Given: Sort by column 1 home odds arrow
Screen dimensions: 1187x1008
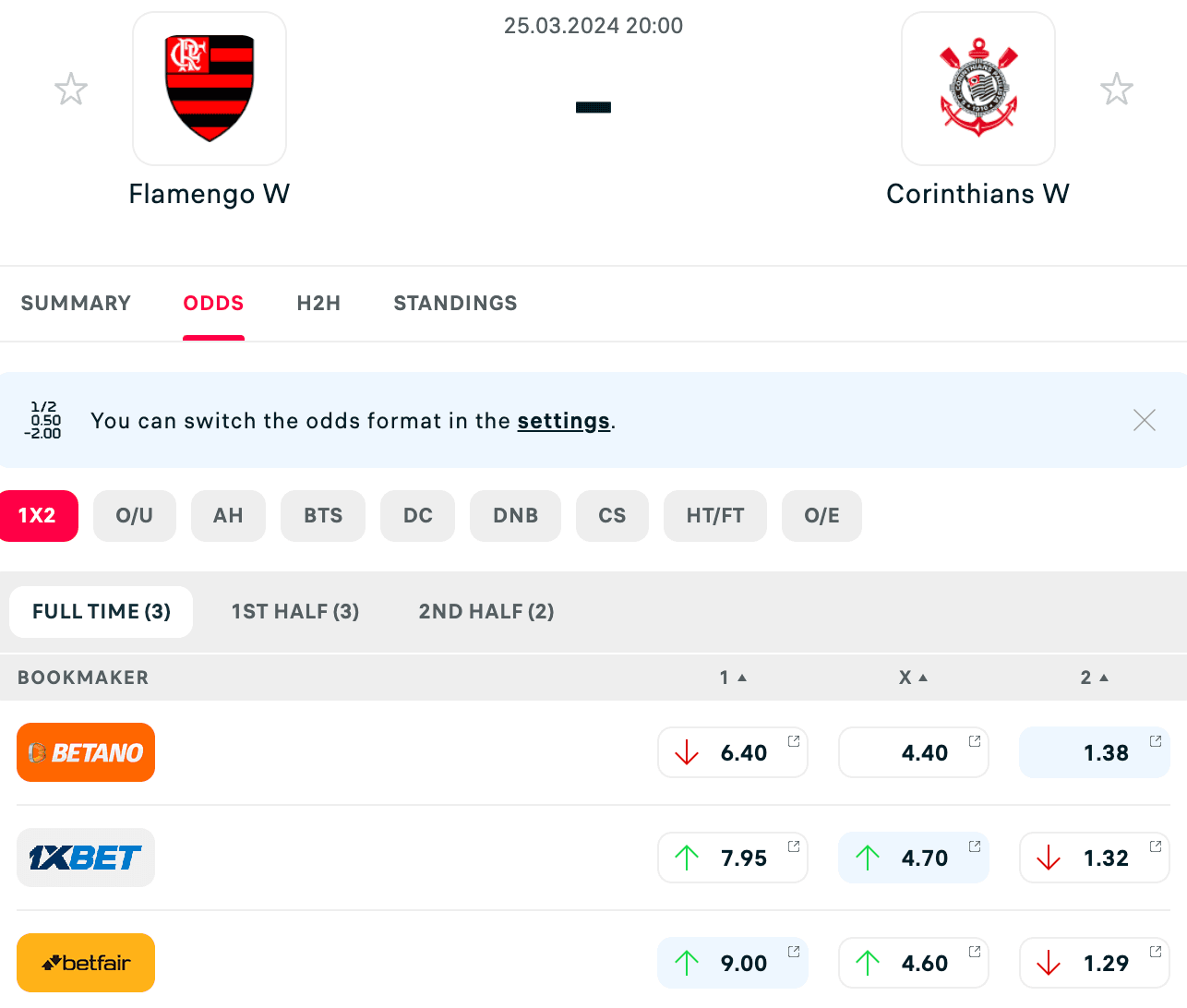Looking at the screenshot, I should [x=742, y=678].
